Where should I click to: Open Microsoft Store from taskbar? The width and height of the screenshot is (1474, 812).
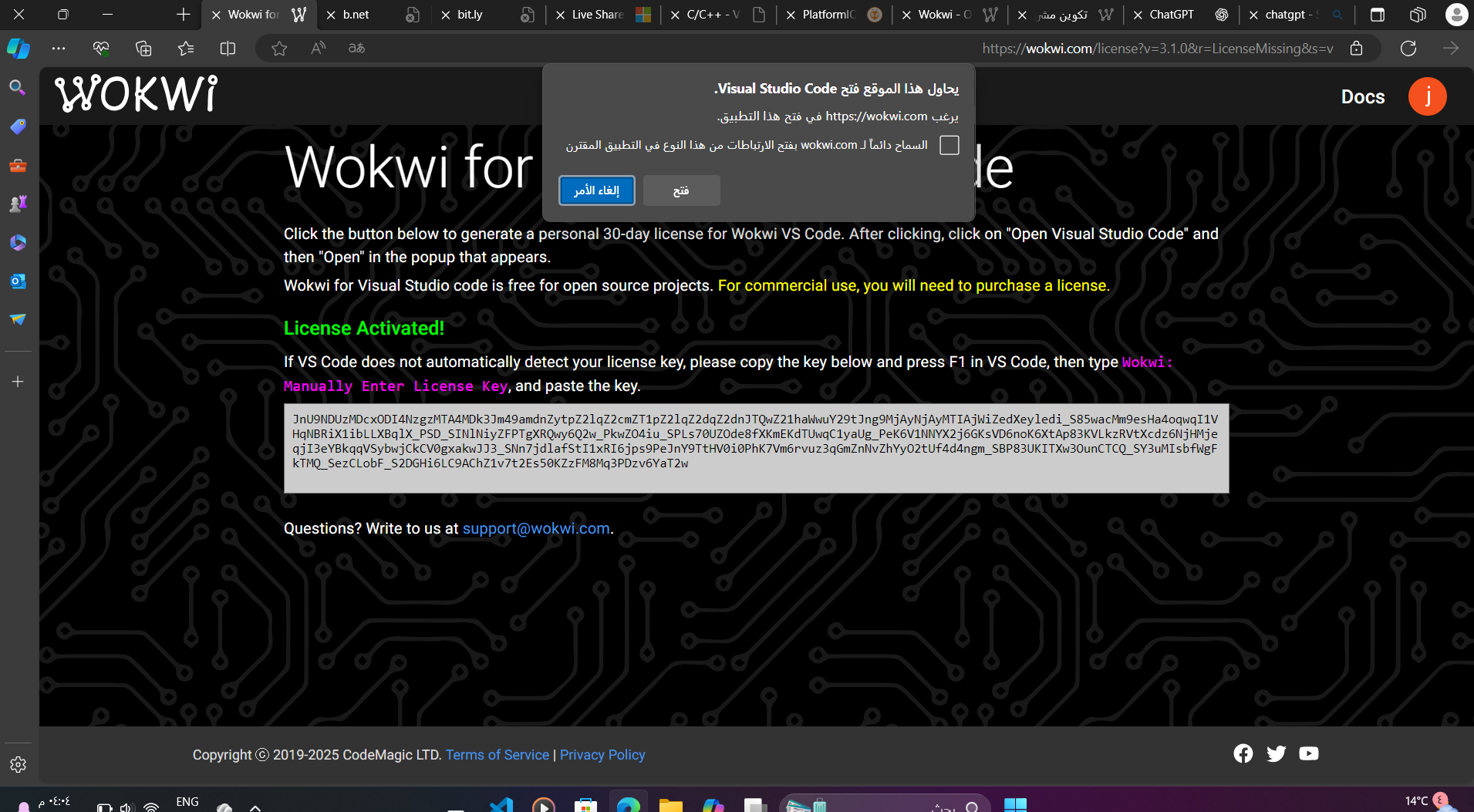pyautogui.click(x=586, y=804)
